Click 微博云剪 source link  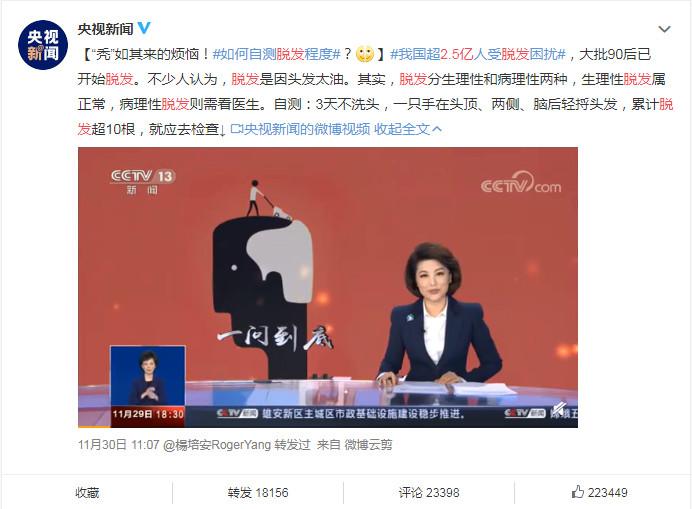(368, 445)
